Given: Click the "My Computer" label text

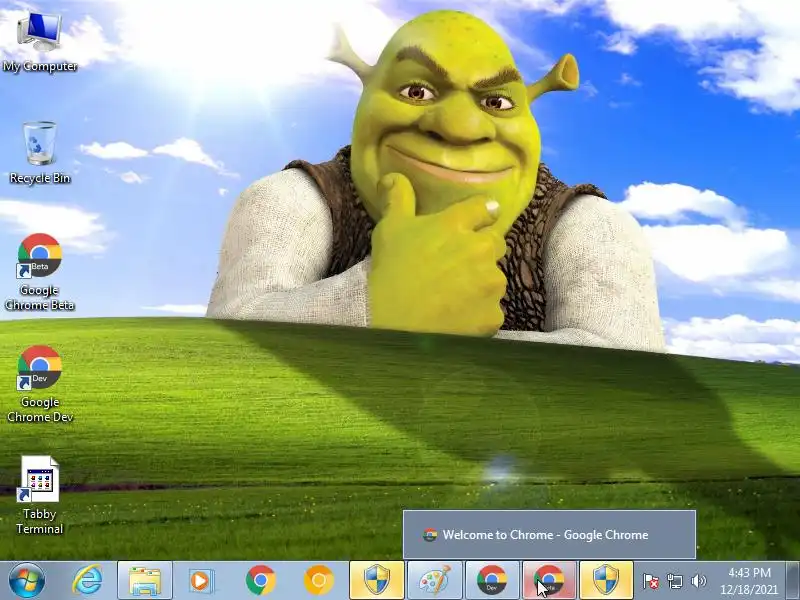Looking at the screenshot, I should coord(40,66).
